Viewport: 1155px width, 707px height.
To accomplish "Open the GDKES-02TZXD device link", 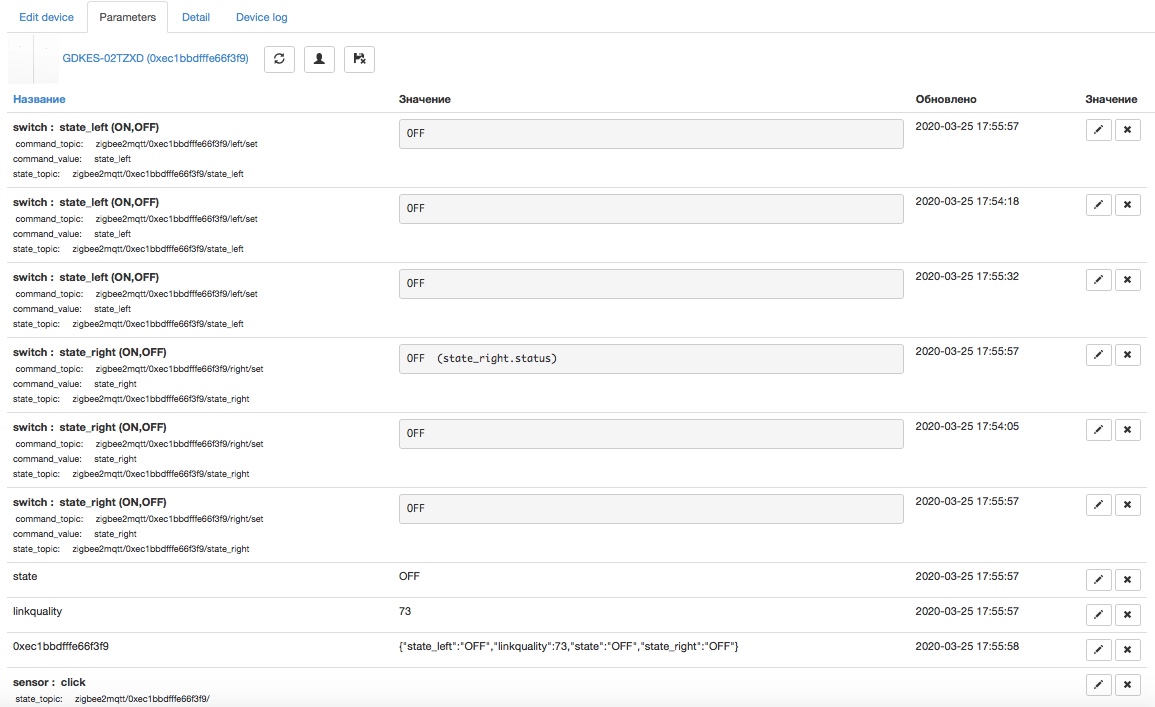I will (x=155, y=59).
